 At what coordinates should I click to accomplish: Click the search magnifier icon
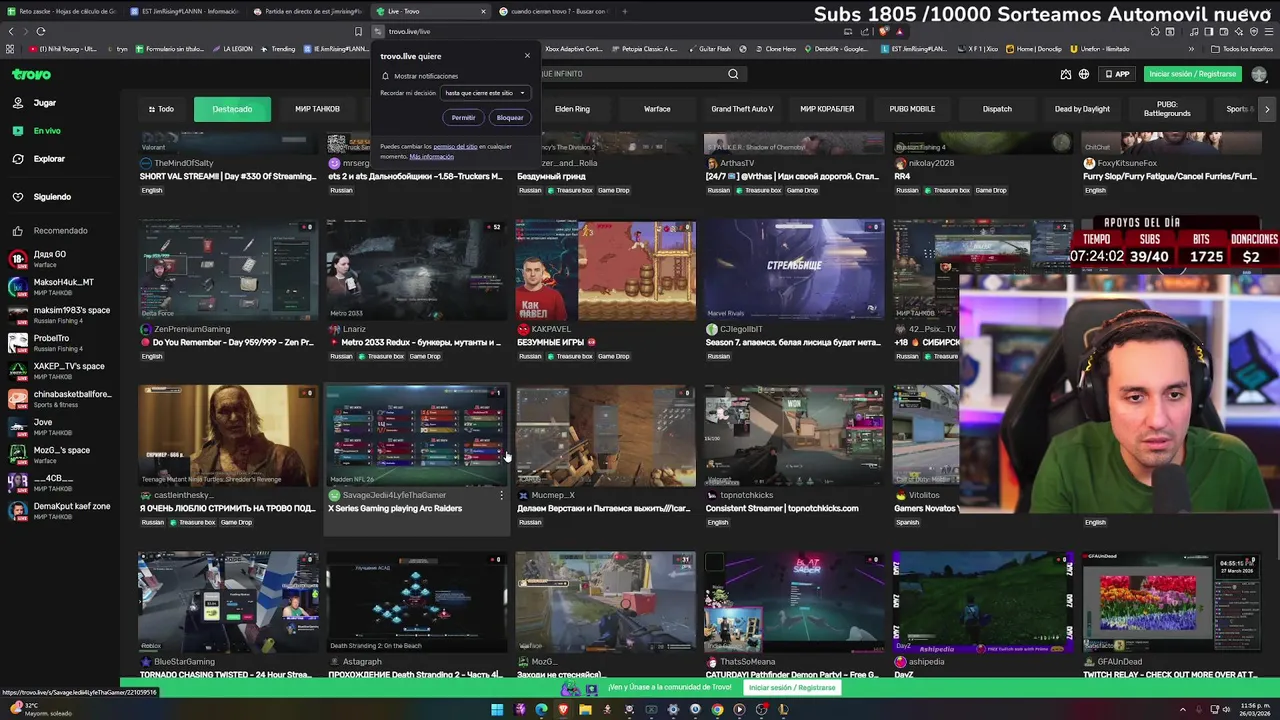point(733,74)
